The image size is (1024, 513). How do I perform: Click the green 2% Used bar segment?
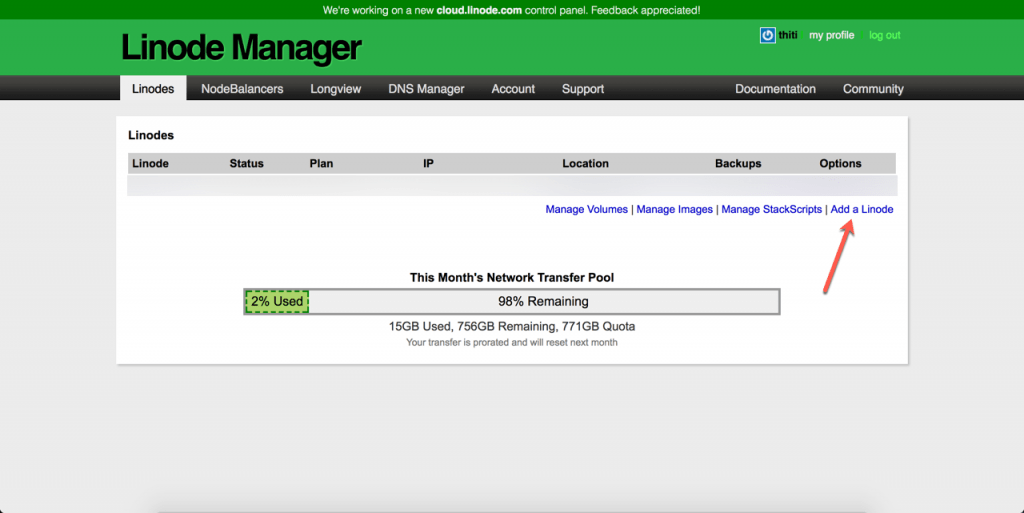277,301
